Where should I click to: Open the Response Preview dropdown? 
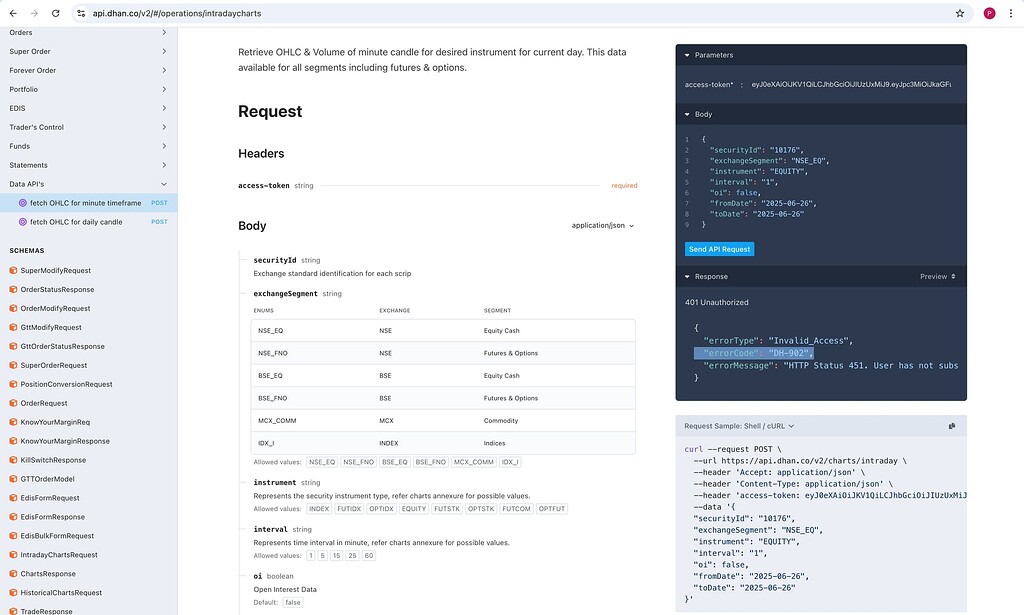click(938, 276)
